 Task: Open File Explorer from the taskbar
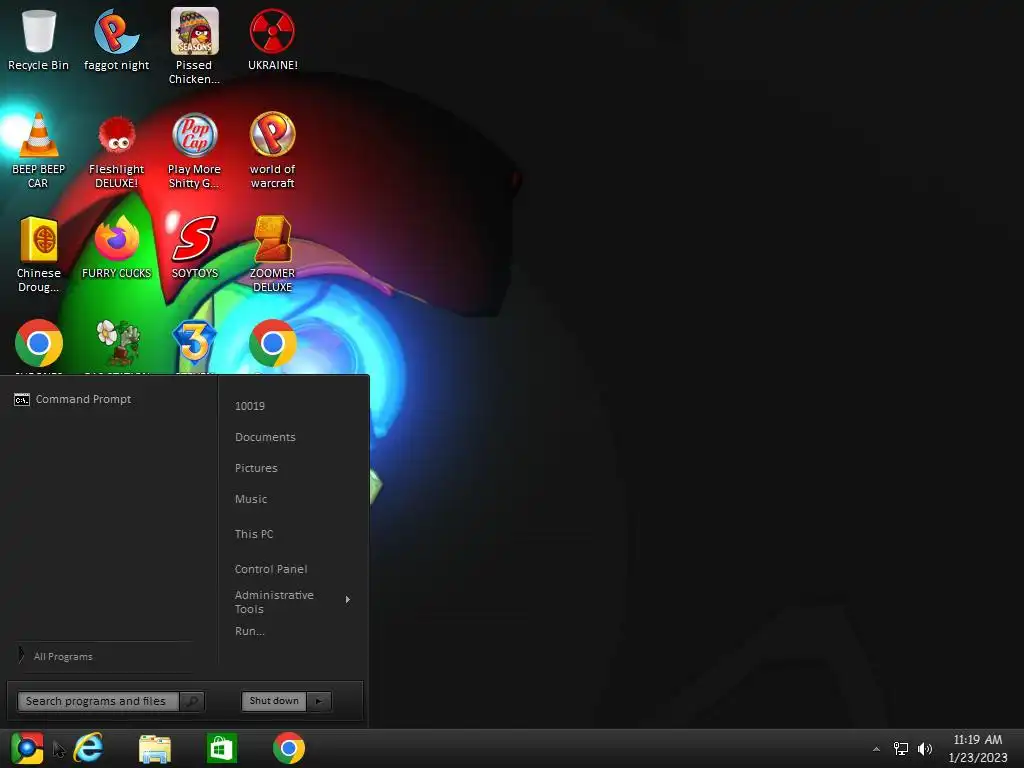(155, 748)
